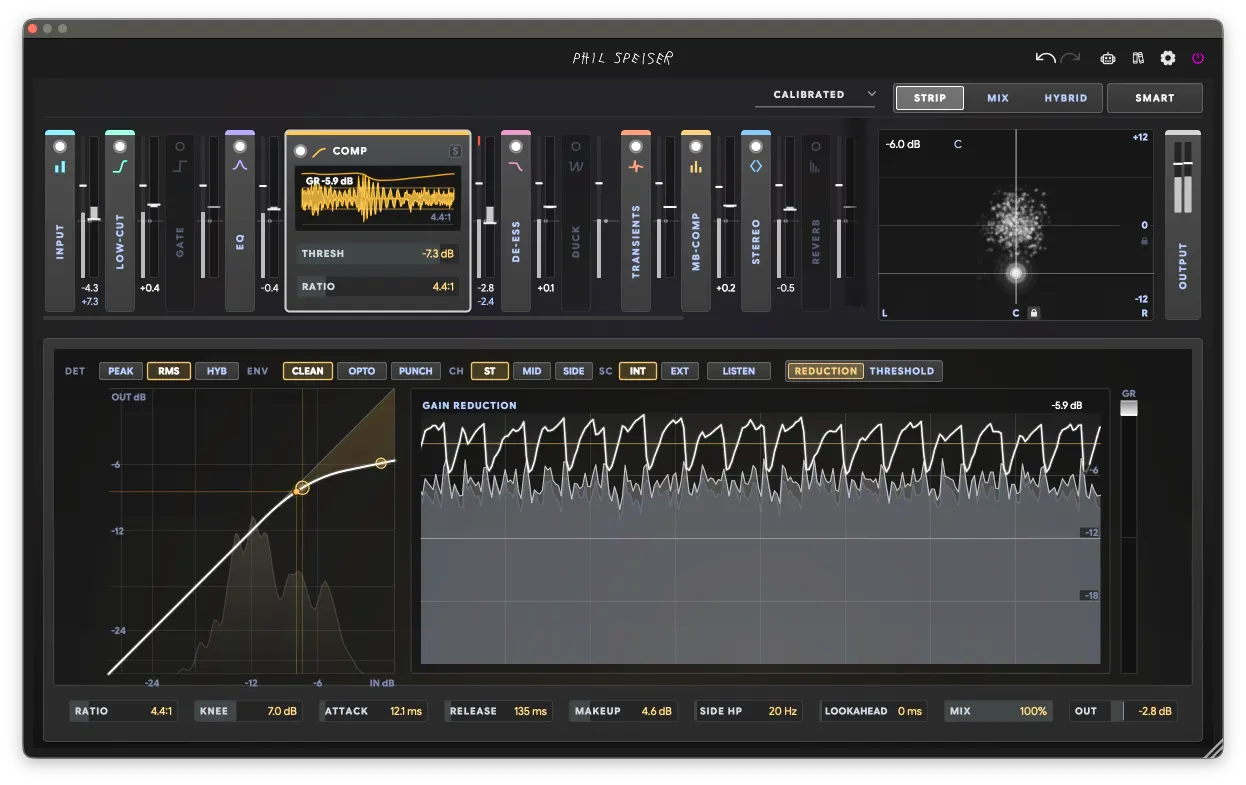Open the settings gear icon
Screen dimensions: 1246x785
pyautogui.click(x=1168, y=58)
